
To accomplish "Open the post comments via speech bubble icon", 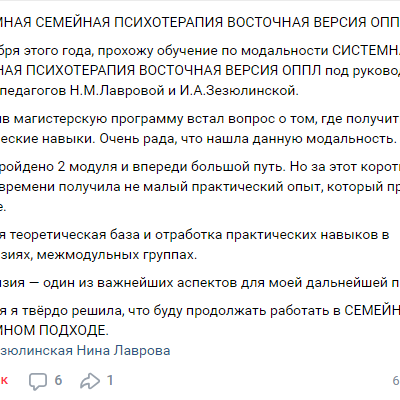I will pos(38,381).
